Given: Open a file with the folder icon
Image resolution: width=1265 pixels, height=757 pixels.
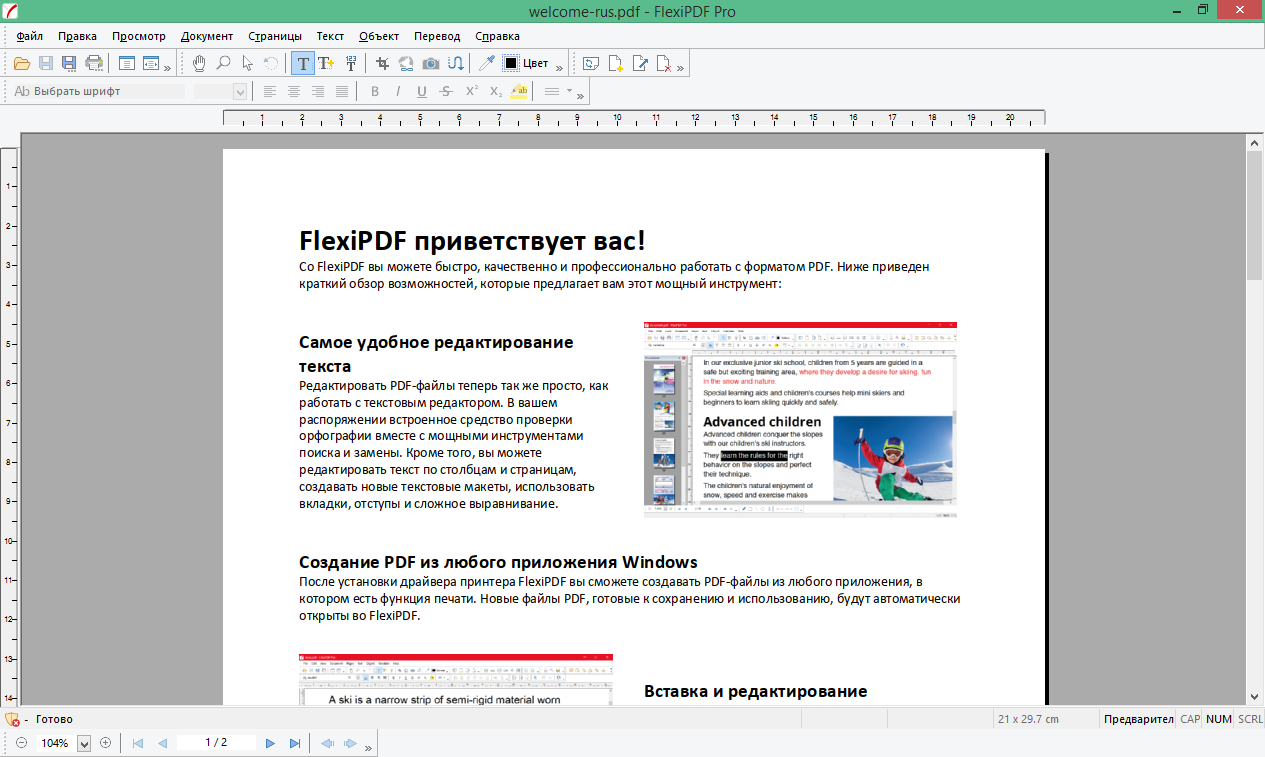Looking at the screenshot, I should [x=22, y=63].
